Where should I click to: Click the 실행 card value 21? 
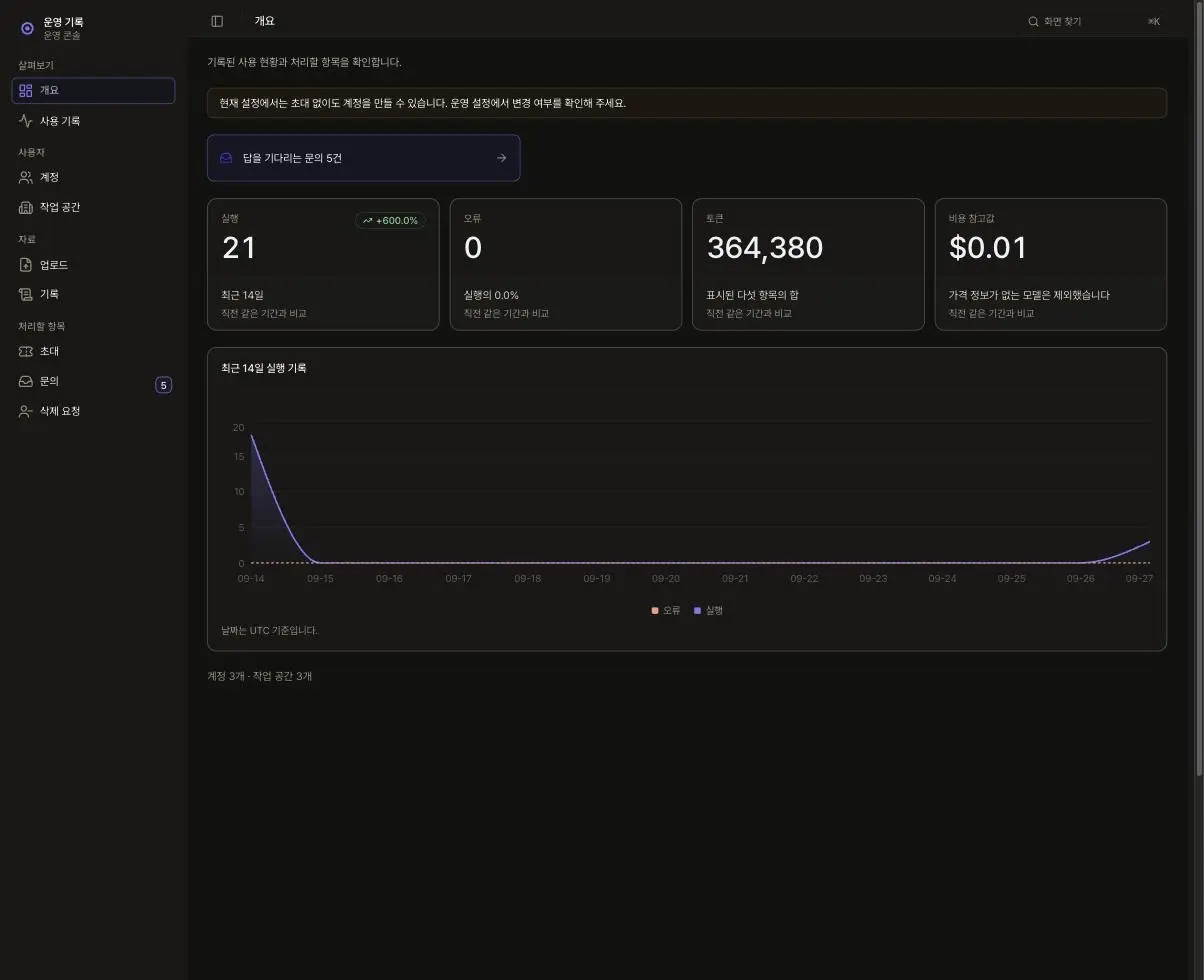tap(239, 248)
